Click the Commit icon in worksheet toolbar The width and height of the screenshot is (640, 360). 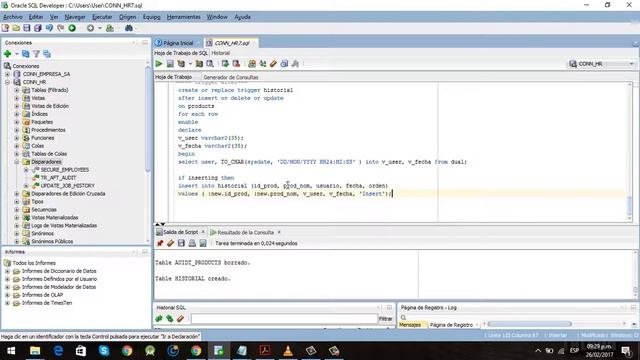(225, 64)
